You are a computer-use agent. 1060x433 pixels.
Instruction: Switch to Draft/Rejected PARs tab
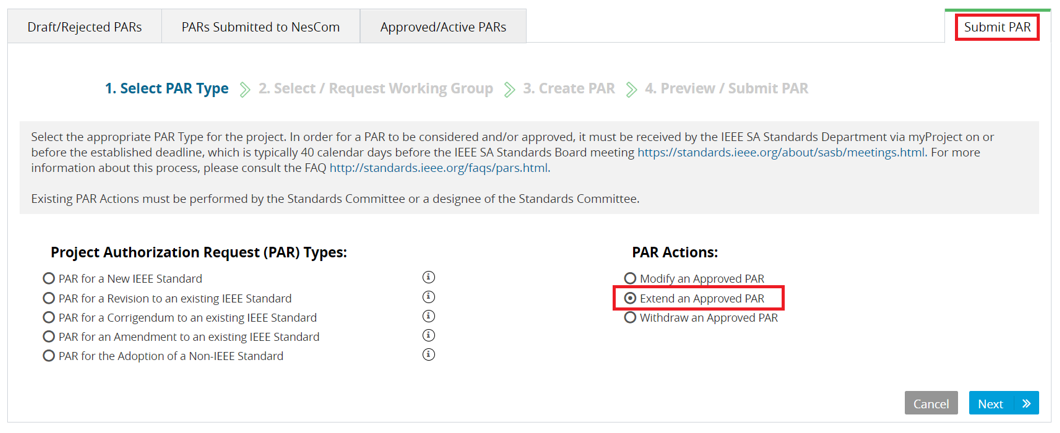pos(85,27)
